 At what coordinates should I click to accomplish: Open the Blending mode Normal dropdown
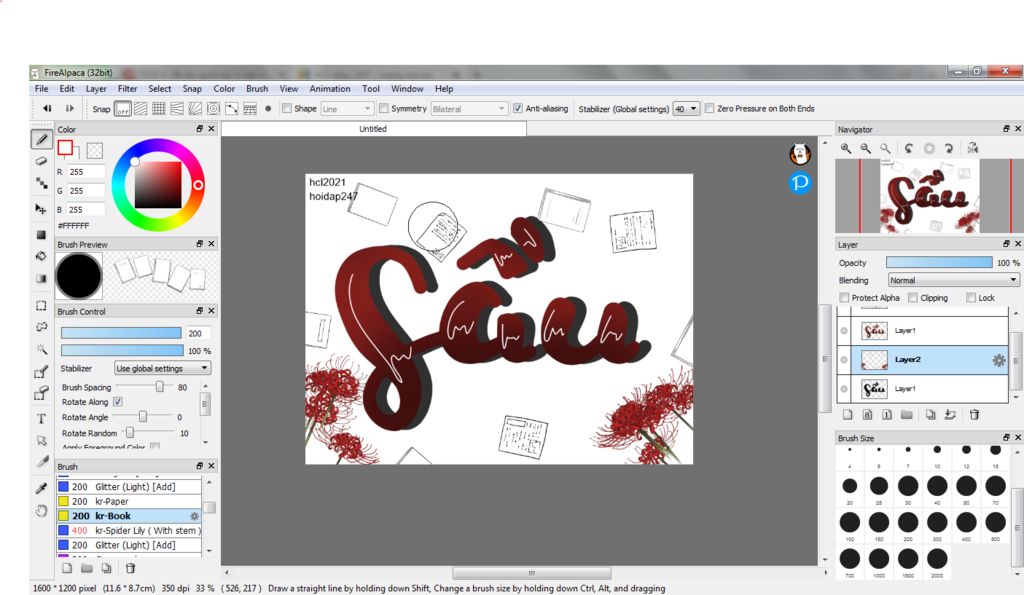click(953, 280)
